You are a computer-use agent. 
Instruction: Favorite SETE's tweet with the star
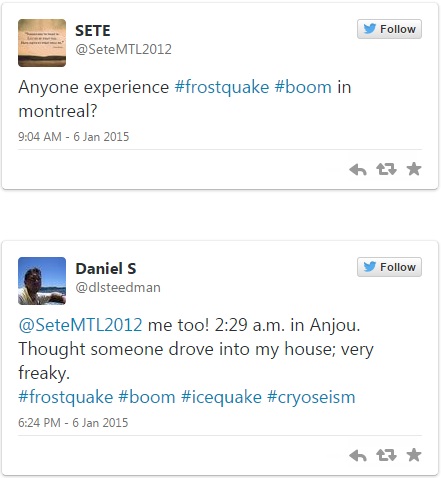414,169
